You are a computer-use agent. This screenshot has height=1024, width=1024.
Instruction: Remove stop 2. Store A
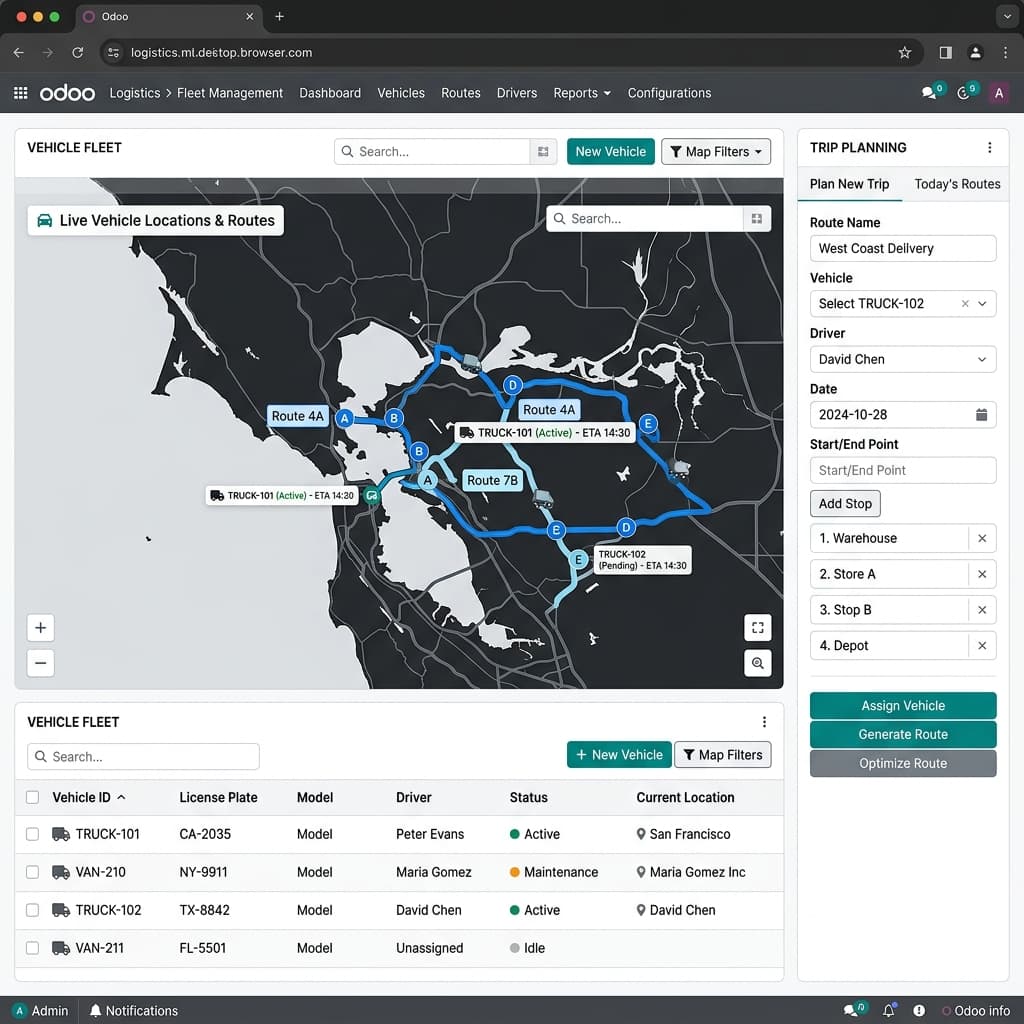[982, 574]
